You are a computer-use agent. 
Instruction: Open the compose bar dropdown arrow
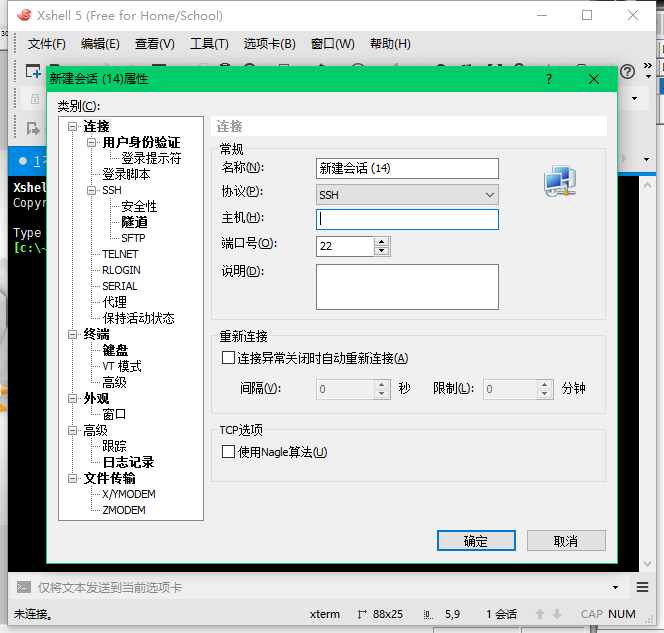tap(615, 588)
